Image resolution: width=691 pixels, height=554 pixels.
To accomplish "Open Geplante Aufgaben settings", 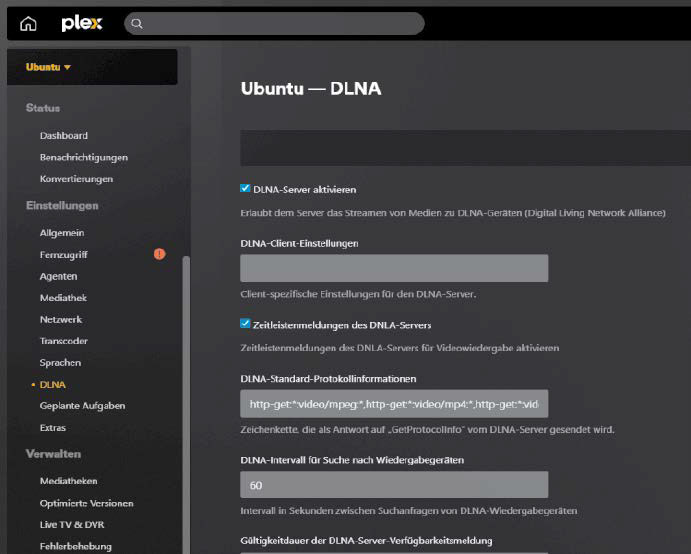I will coord(82,406).
